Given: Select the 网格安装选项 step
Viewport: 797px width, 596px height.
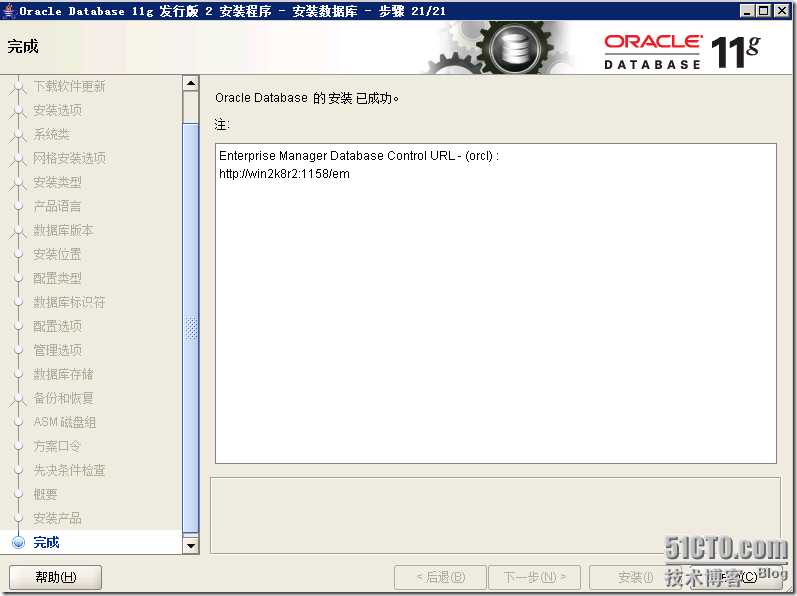Looking at the screenshot, I should pyautogui.click(x=70, y=158).
